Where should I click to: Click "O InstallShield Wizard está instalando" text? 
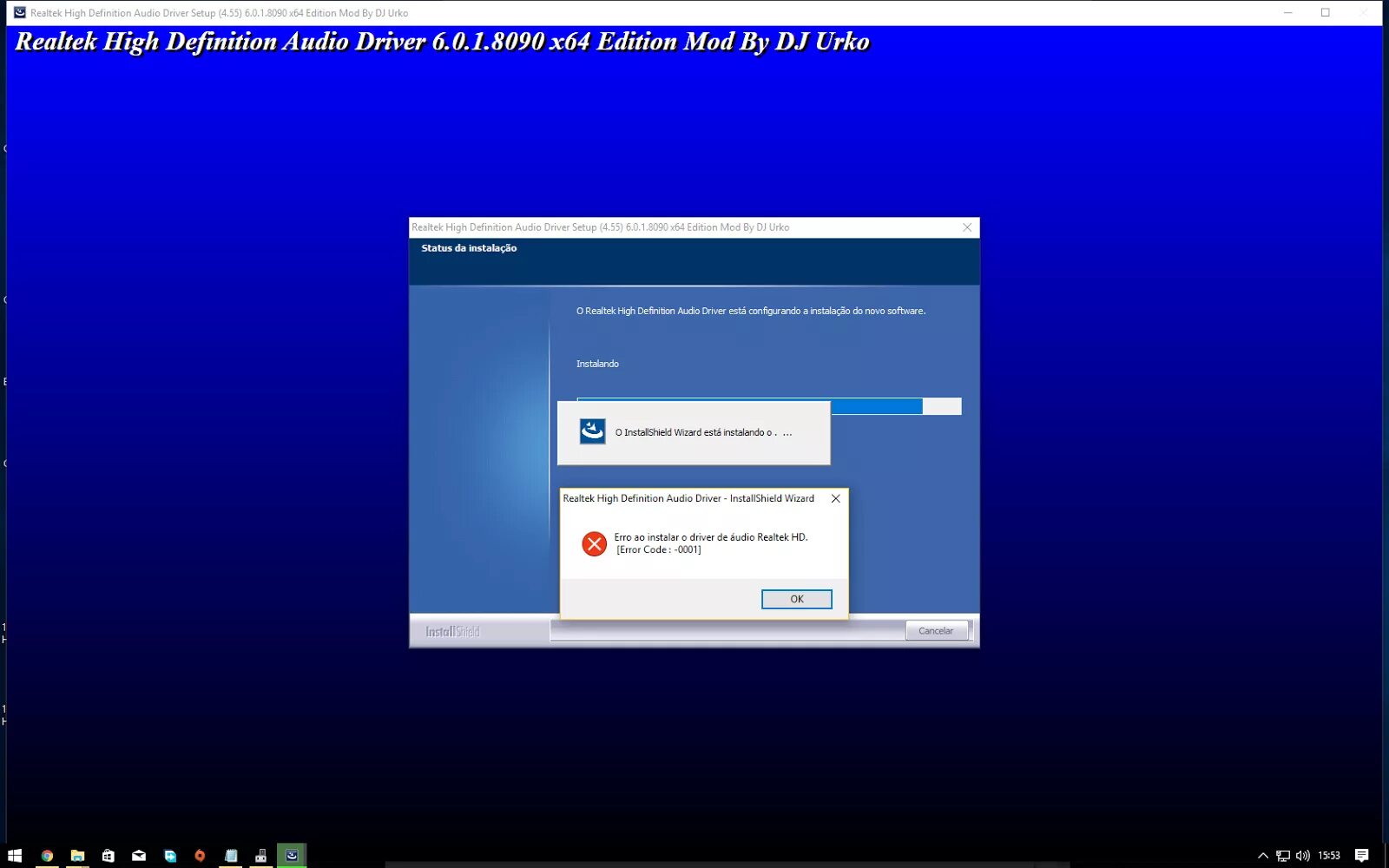pos(703,432)
